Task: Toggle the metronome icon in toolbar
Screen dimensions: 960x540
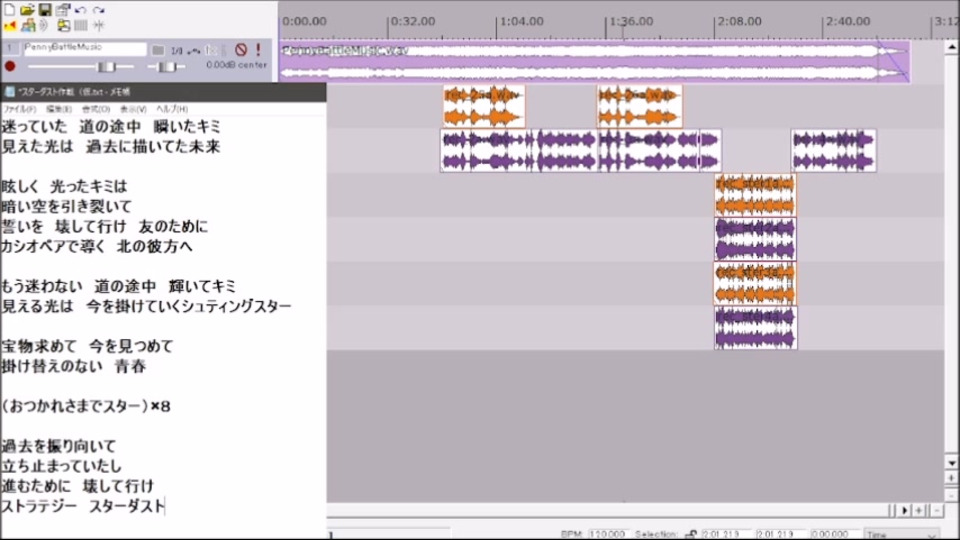Action: pyautogui.click(x=9, y=26)
